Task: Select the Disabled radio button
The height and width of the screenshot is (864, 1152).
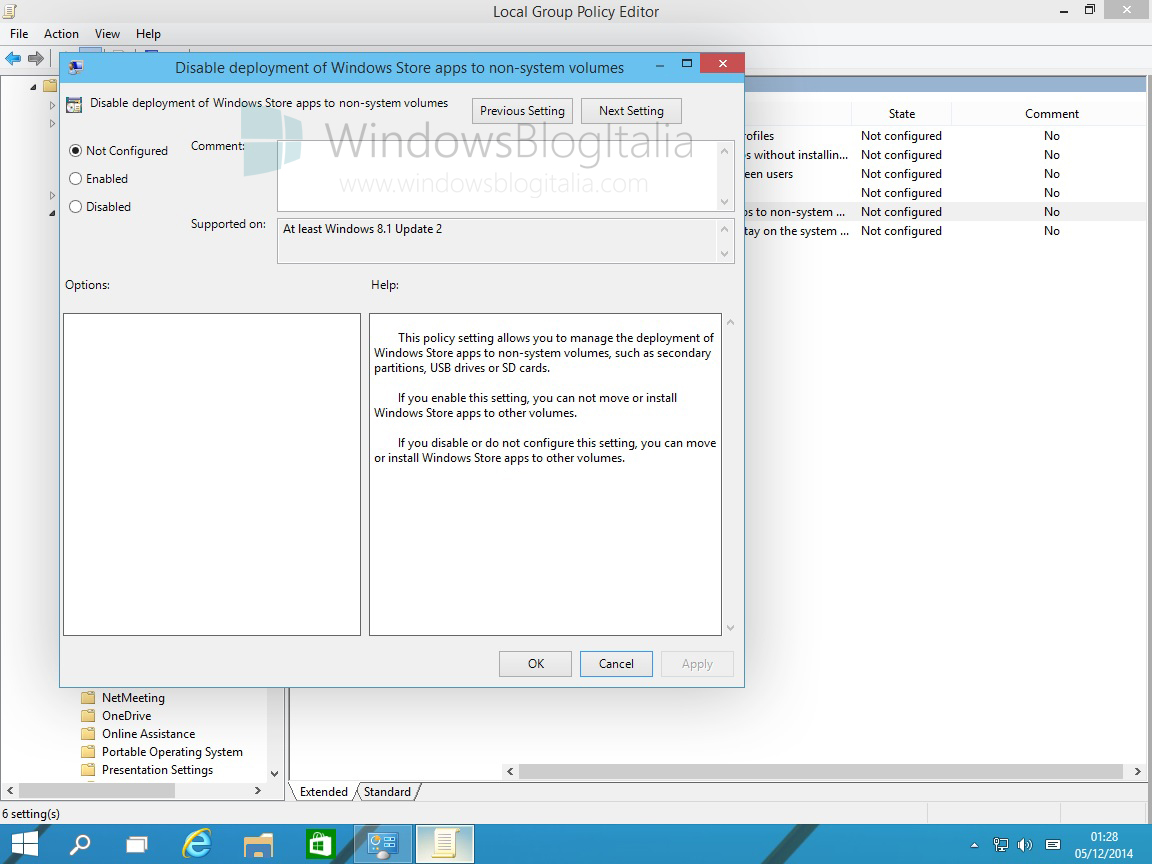Action: click(x=75, y=206)
